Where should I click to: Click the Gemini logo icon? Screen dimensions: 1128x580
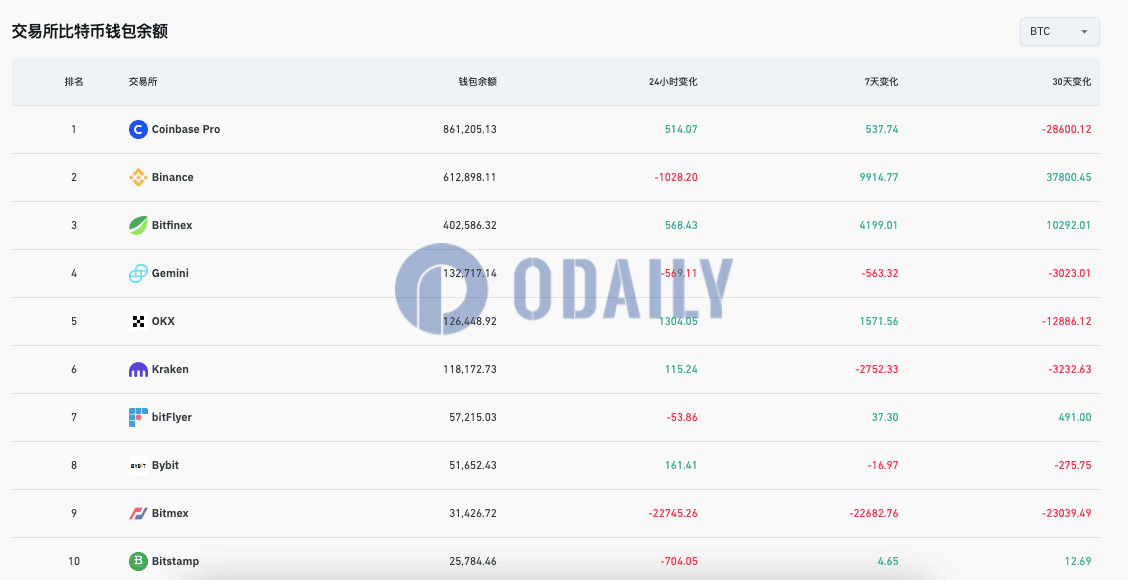click(x=138, y=273)
